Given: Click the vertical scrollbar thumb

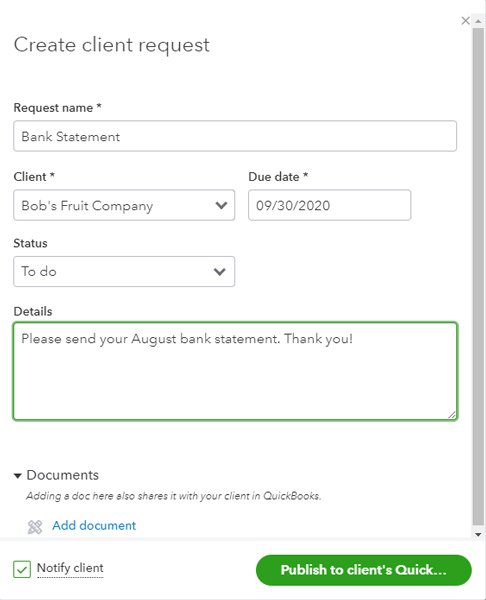Looking at the screenshot, I should pos(478,276).
